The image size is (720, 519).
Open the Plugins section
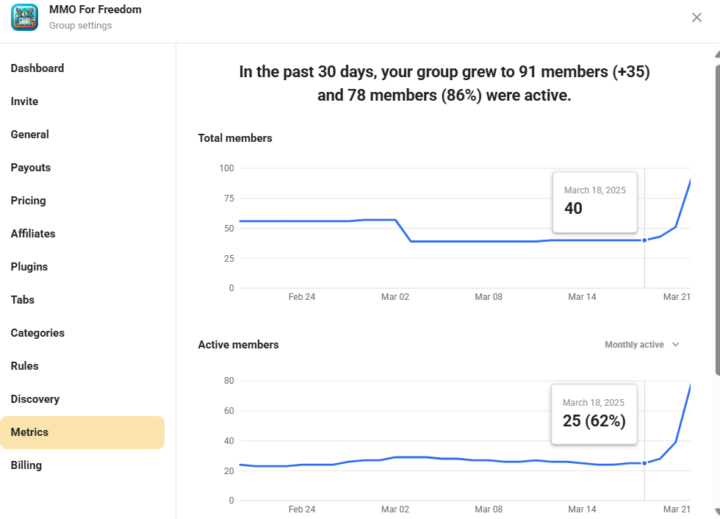[29, 267]
